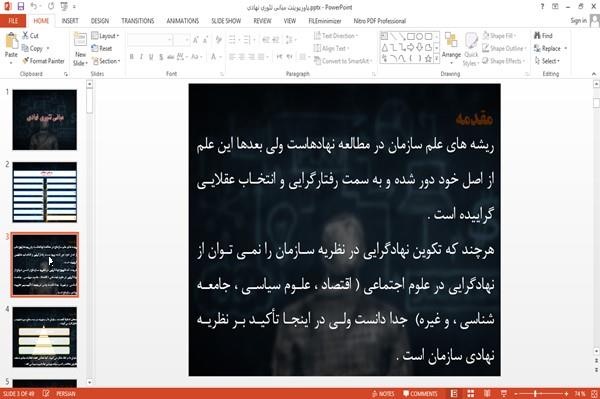Switch to the SLIDE SHOW tab
The width and height of the screenshot is (600, 399).
226,21
